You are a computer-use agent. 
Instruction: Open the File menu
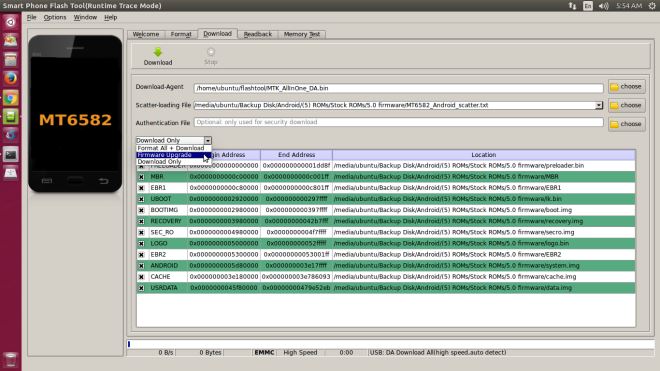pyautogui.click(x=32, y=17)
